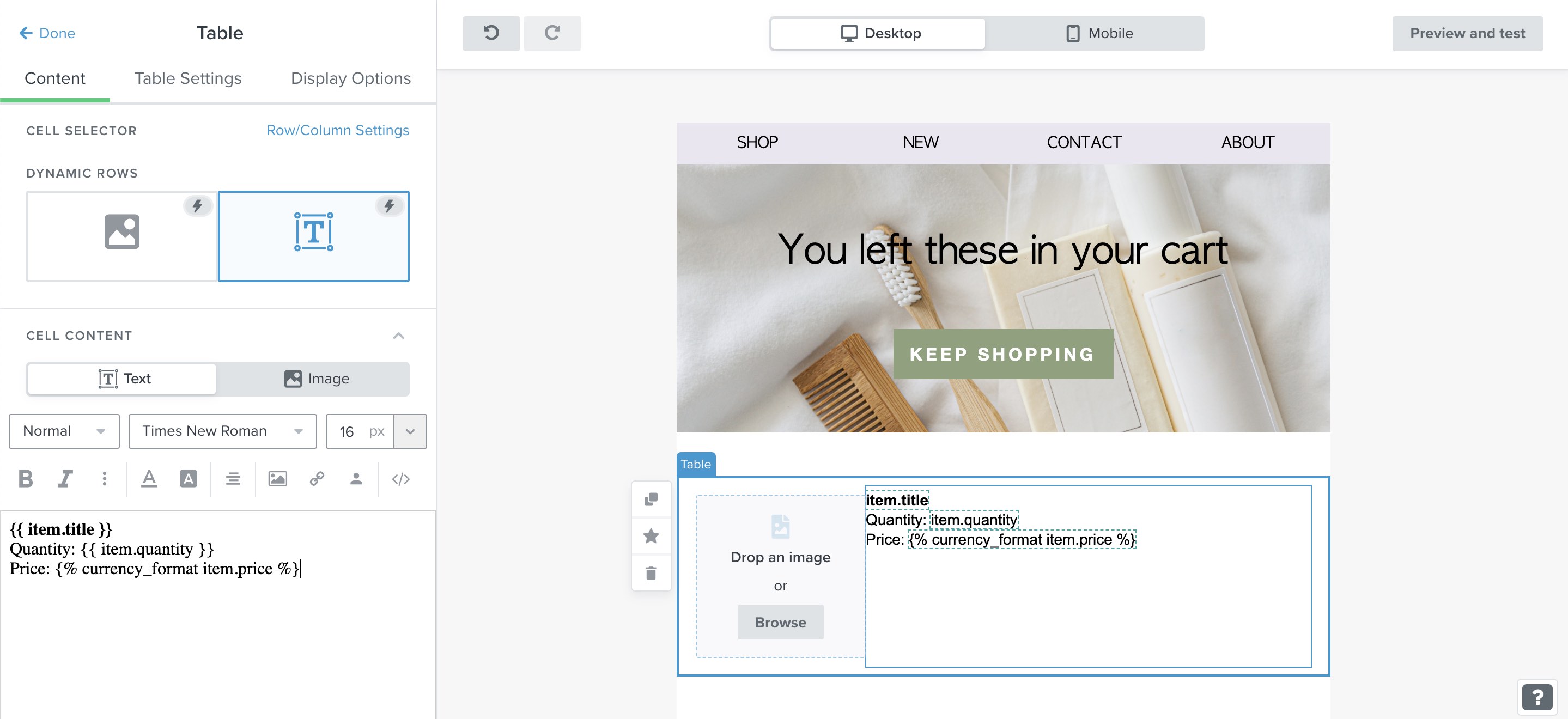Image resolution: width=1568 pixels, height=719 pixels.
Task: Switch to Display Options tab
Action: (x=350, y=77)
